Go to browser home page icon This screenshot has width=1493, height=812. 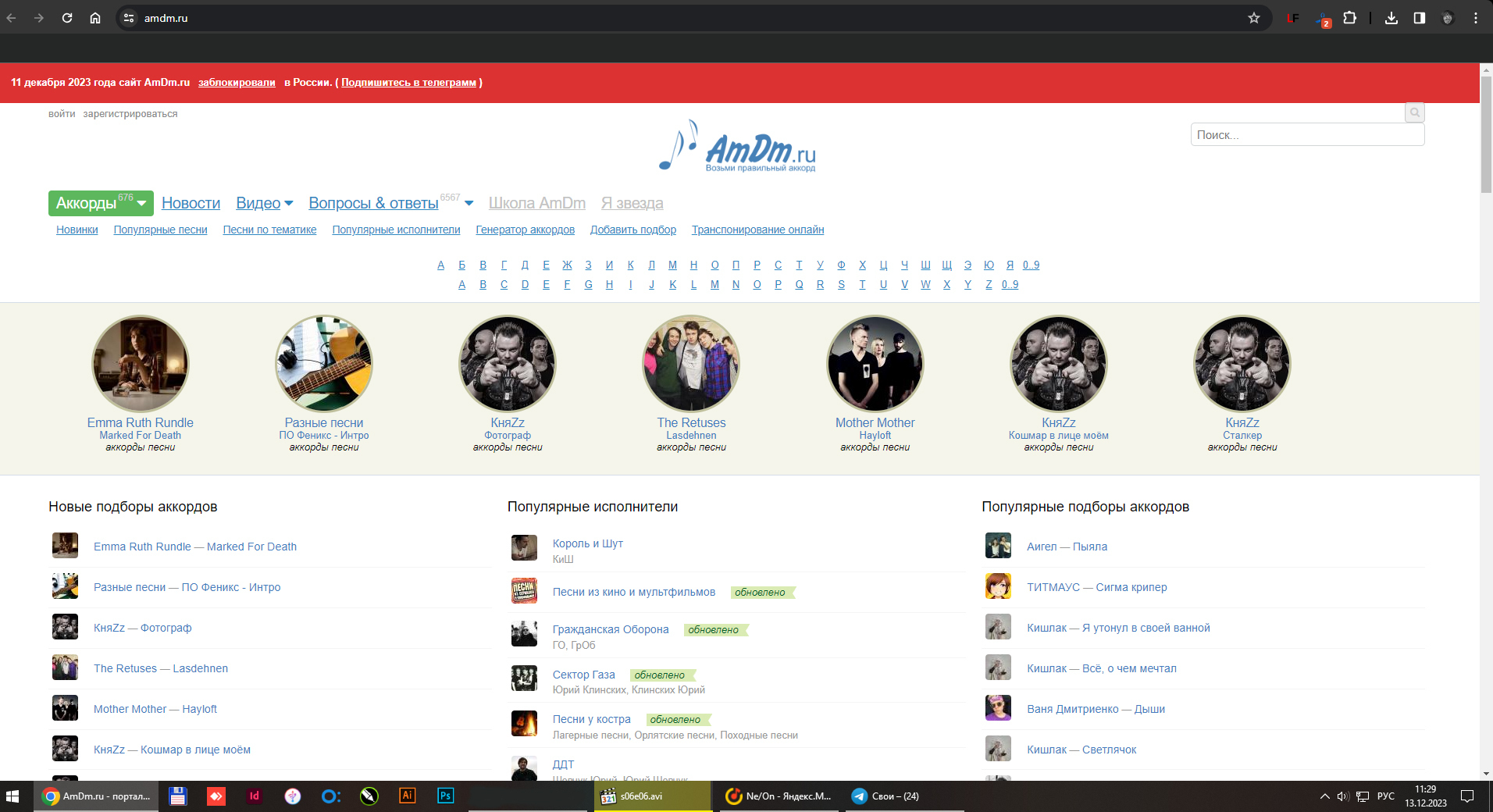[95, 18]
